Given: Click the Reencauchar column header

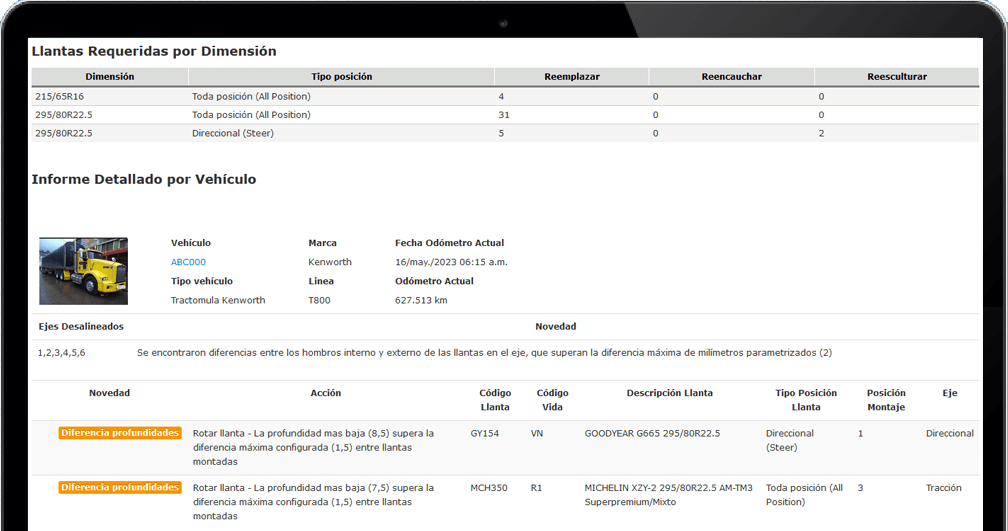Looking at the screenshot, I should pyautogui.click(x=731, y=77).
